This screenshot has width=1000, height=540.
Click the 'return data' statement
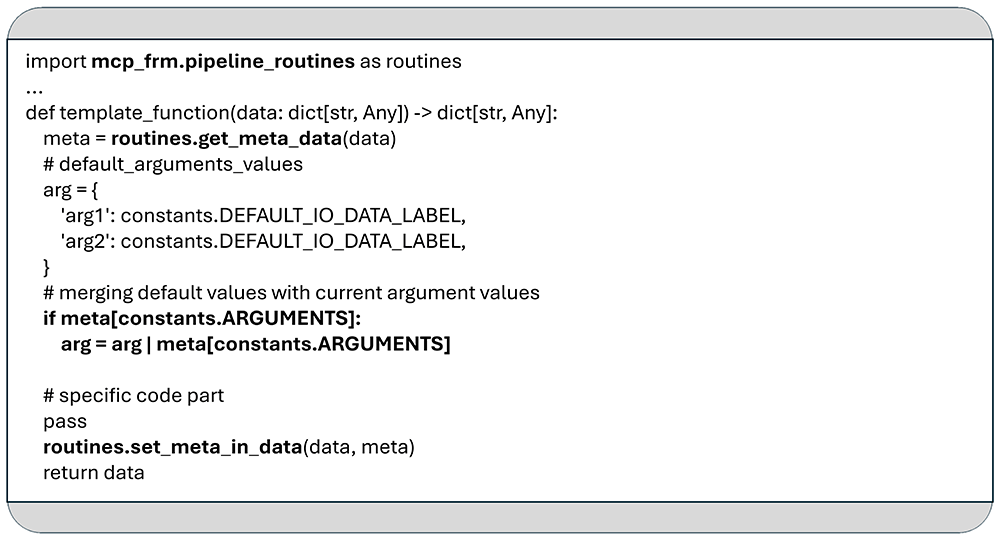point(94,472)
